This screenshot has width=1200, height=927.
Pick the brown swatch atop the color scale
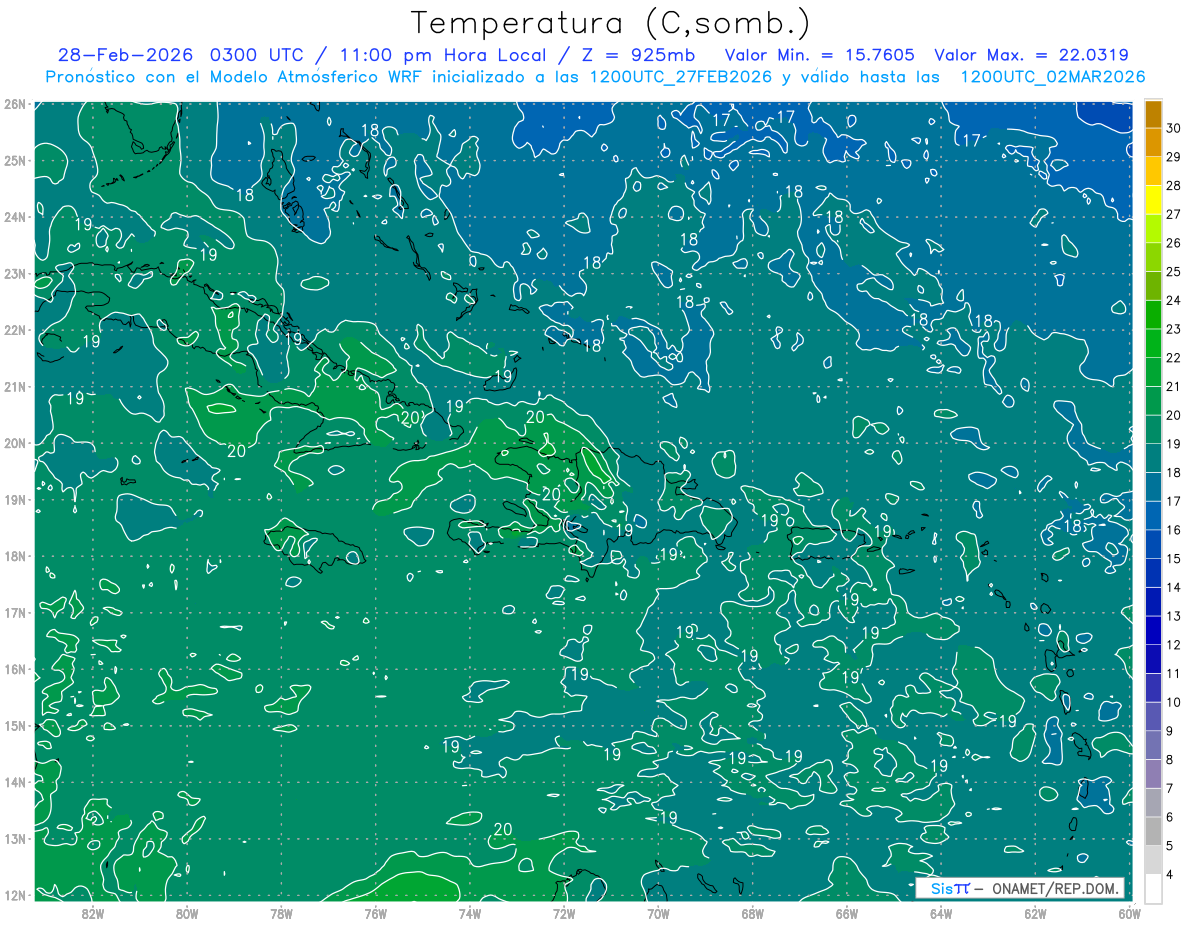pos(1153,114)
